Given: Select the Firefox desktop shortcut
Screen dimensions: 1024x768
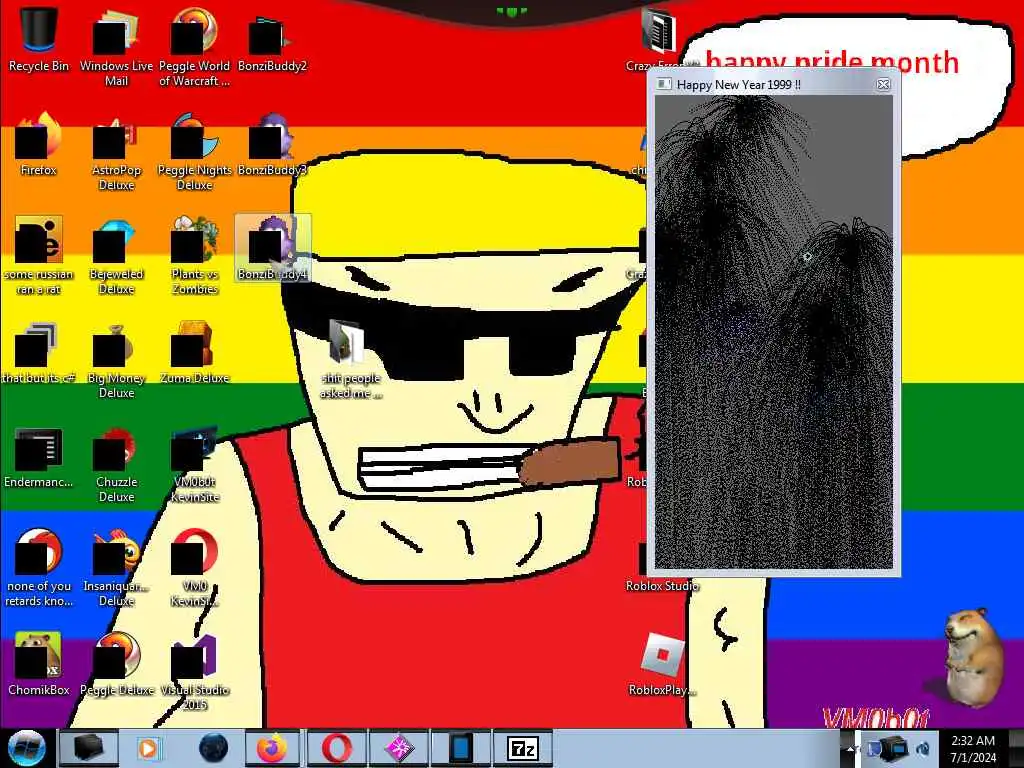Looking at the screenshot, I should [x=39, y=145].
